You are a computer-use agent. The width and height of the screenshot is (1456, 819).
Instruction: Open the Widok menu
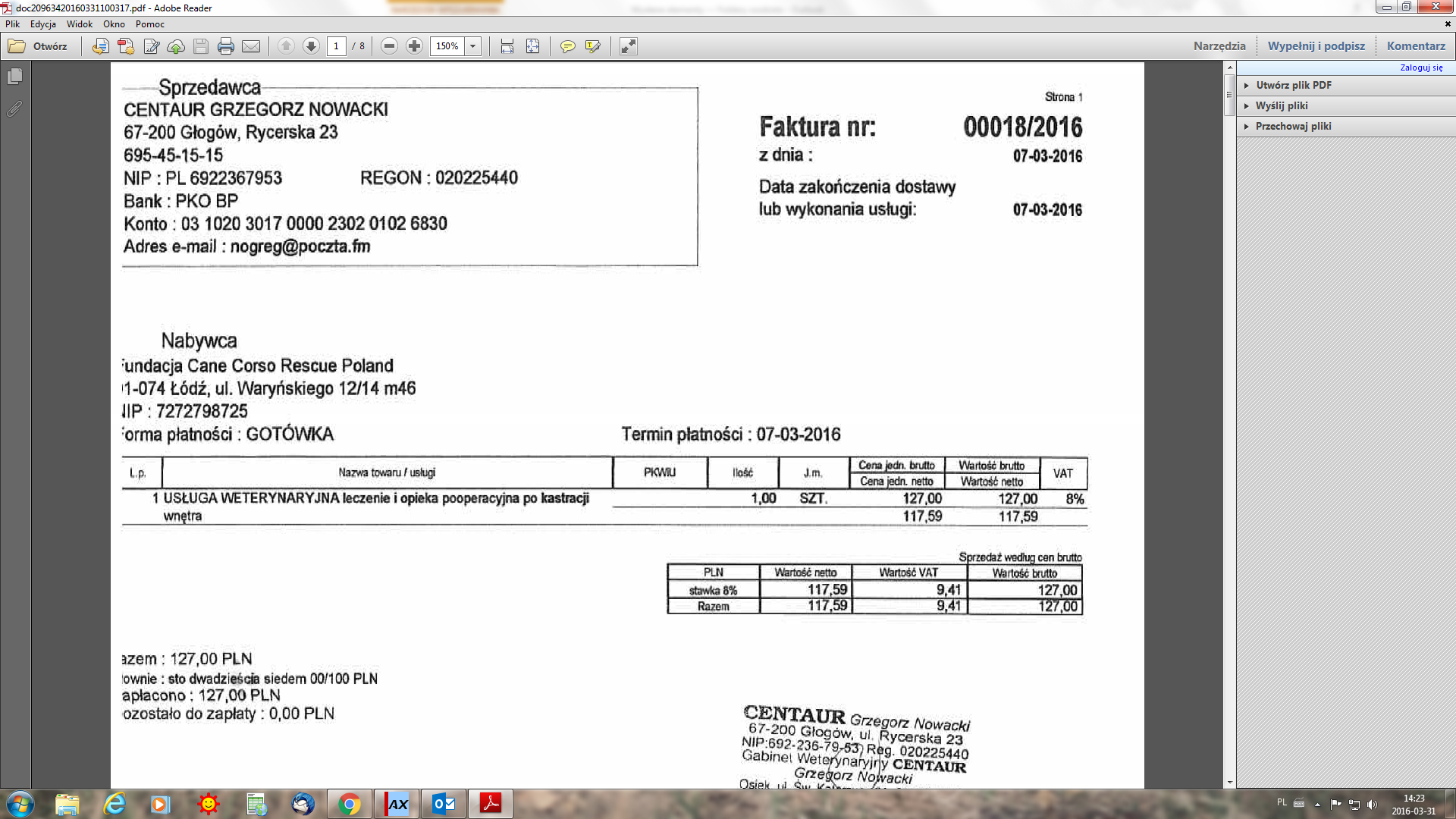pyautogui.click(x=79, y=24)
